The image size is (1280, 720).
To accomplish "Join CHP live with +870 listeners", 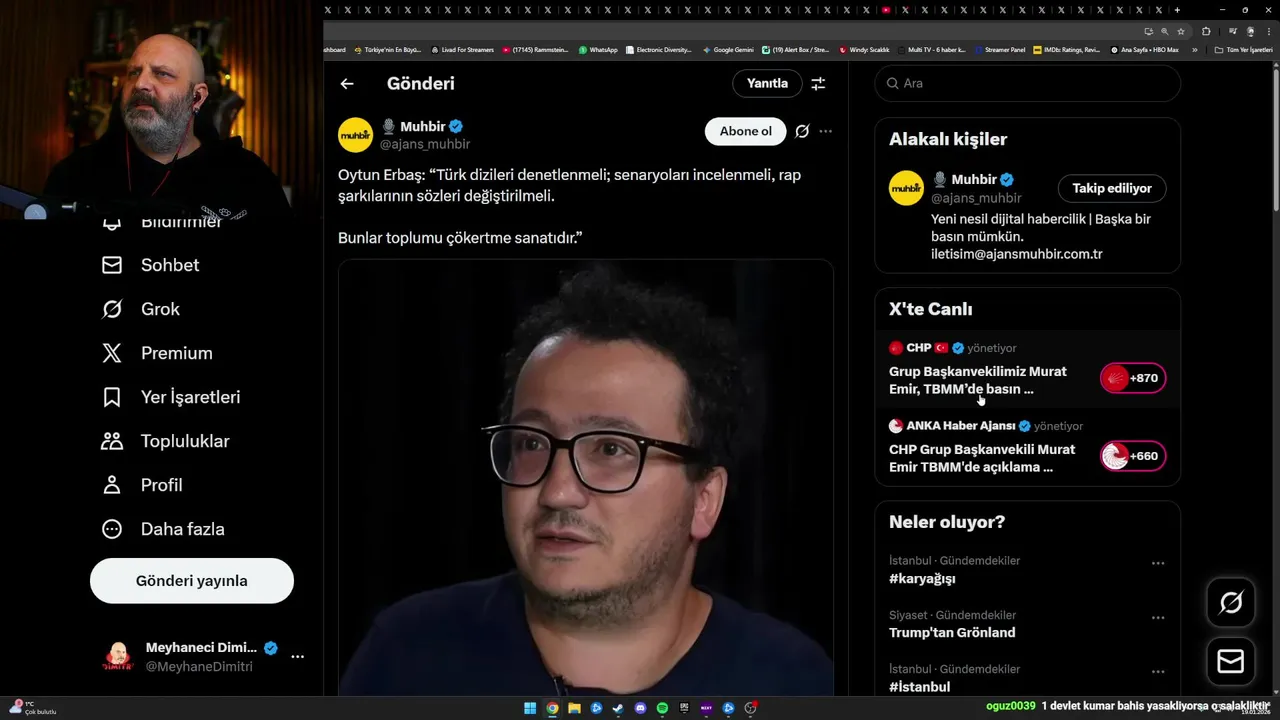I will [1133, 378].
